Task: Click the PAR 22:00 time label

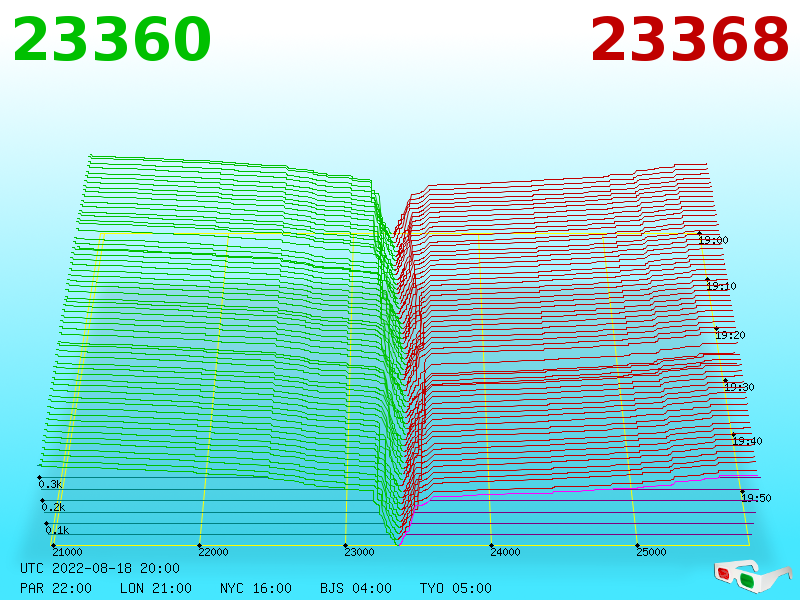Action: click(x=56, y=588)
